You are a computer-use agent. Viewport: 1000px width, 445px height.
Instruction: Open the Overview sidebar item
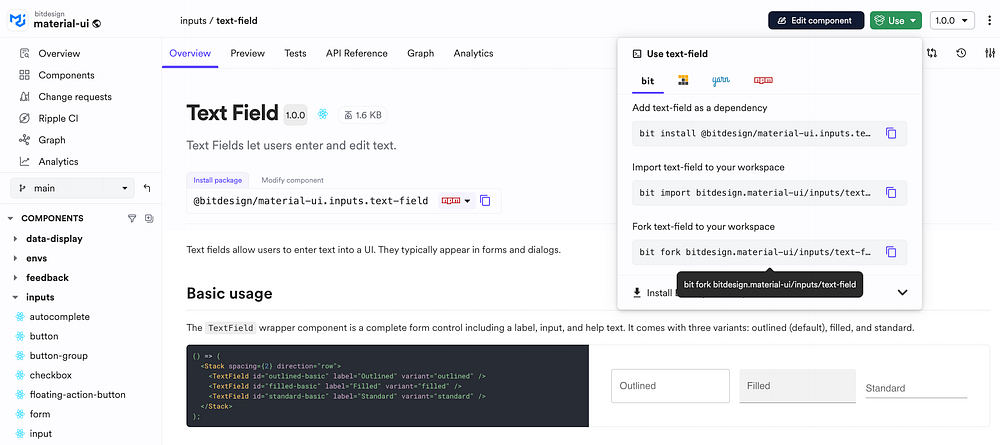(59, 54)
